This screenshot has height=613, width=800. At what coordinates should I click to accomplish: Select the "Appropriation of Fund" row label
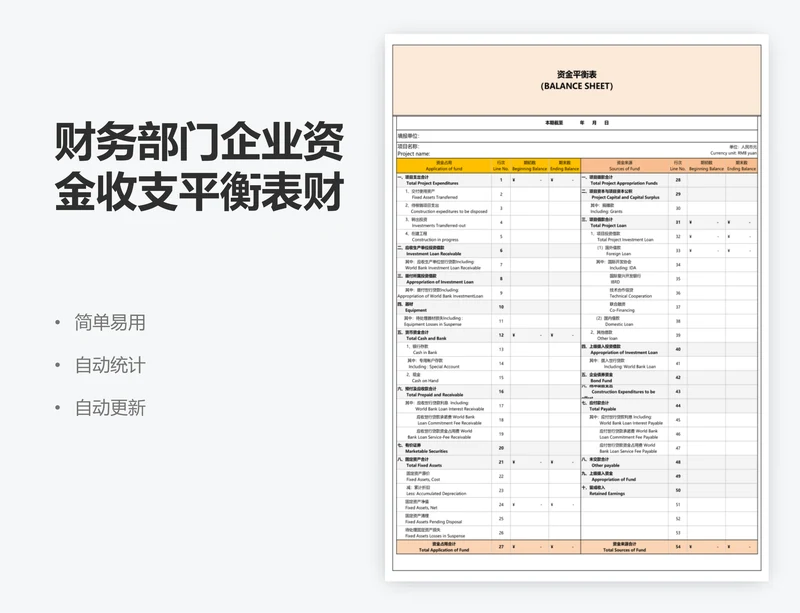click(613, 480)
